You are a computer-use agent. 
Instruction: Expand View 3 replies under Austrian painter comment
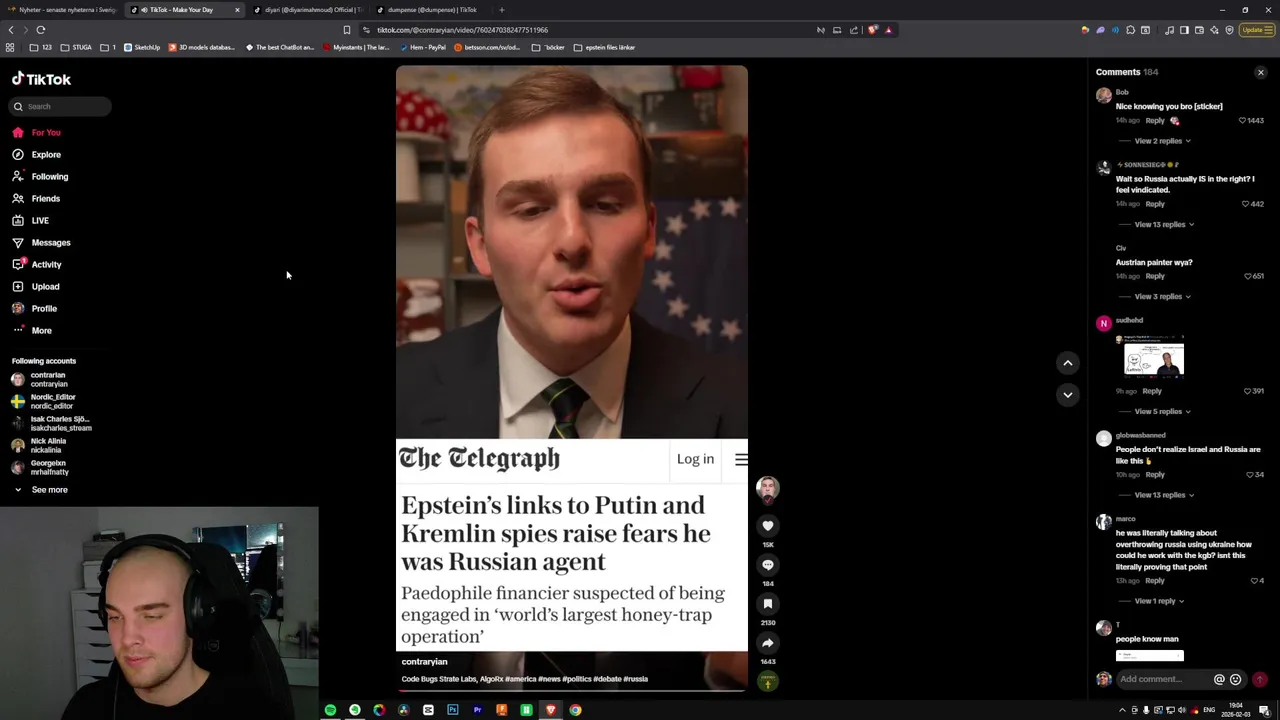coord(1162,296)
